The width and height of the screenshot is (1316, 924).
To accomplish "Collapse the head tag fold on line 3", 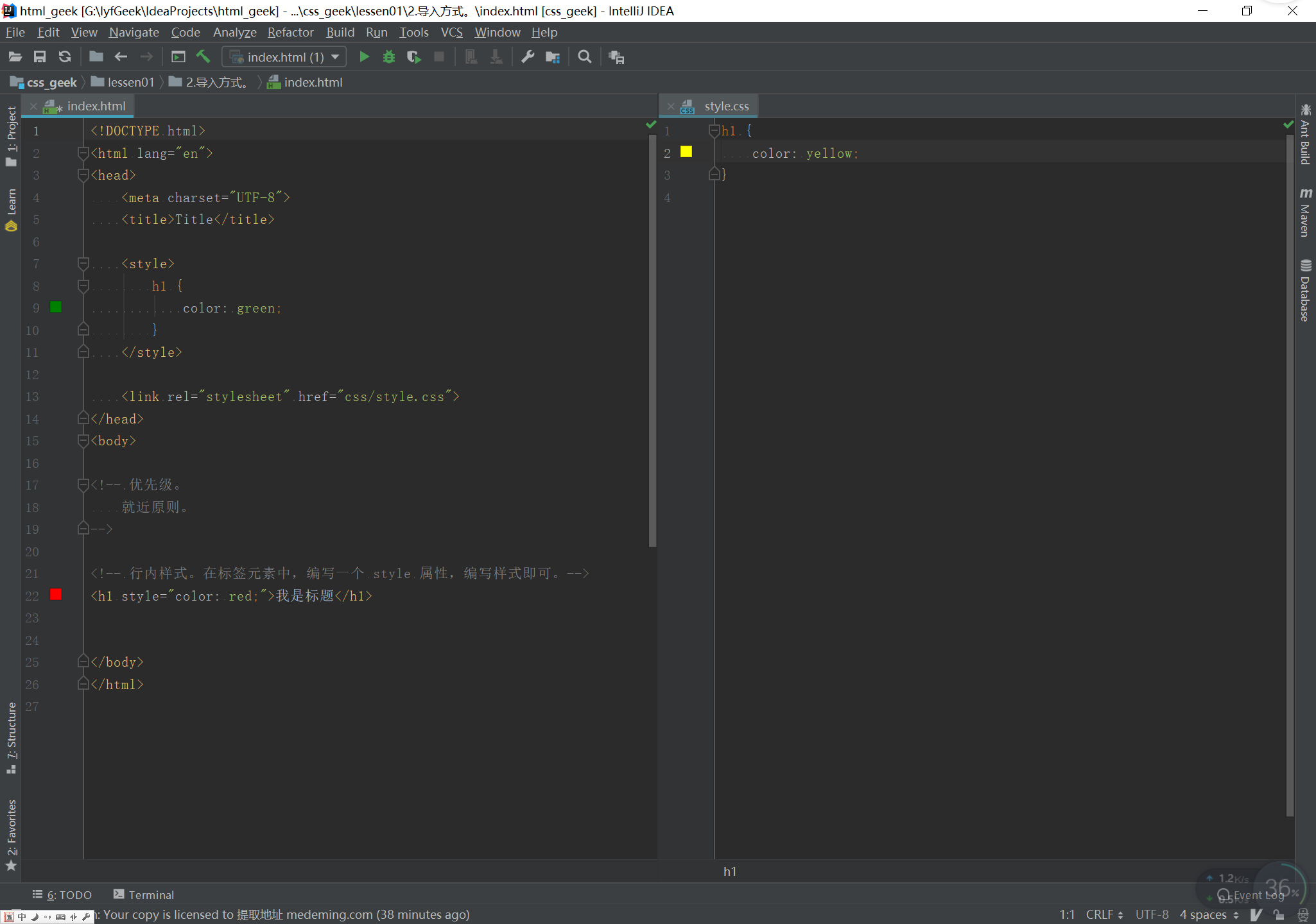I will [83, 175].
